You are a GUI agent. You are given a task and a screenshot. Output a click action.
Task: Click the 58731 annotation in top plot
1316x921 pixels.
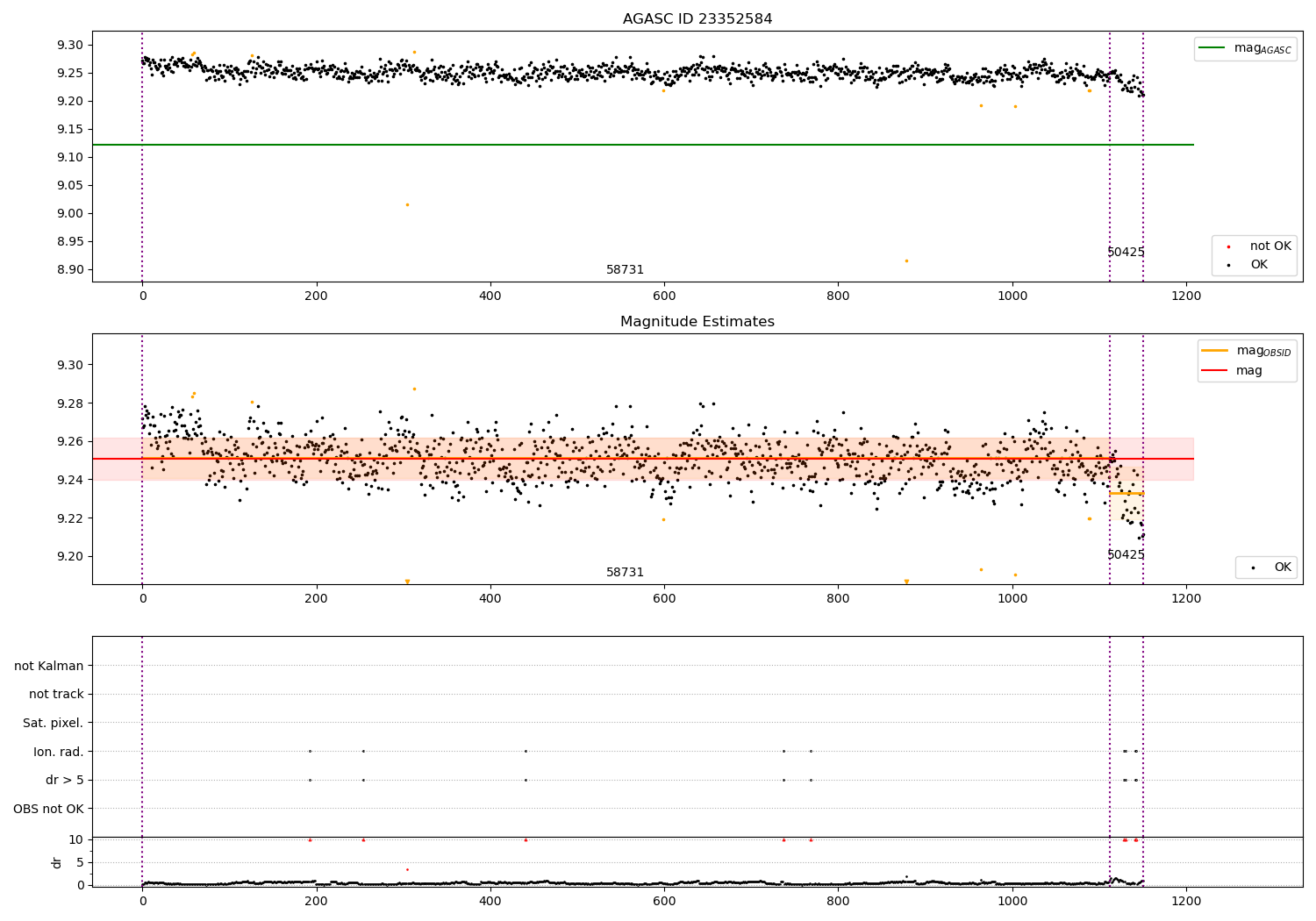[x=625, y=270]
